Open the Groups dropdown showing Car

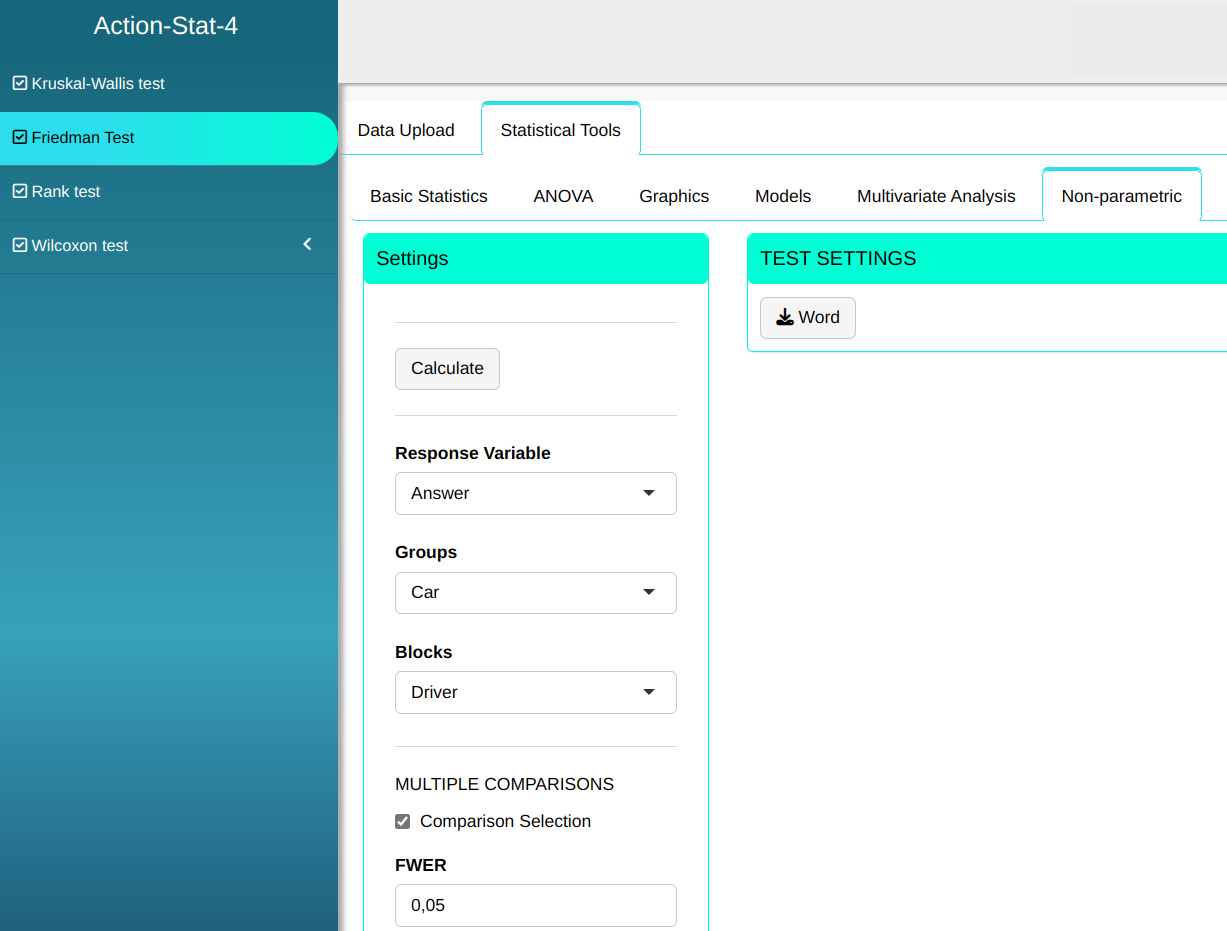[535, 593]
